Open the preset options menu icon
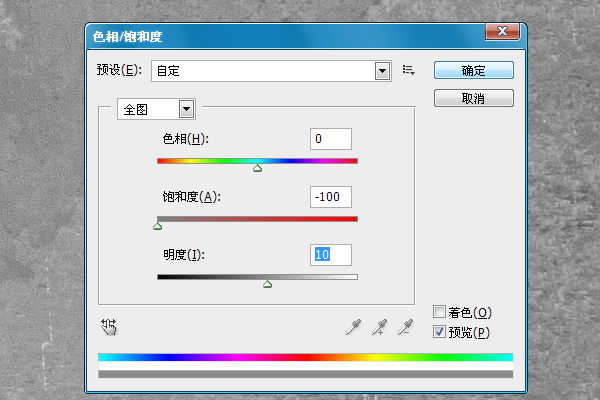The width and height of the screenshot is (600, 400). click(x=408, y=70)
